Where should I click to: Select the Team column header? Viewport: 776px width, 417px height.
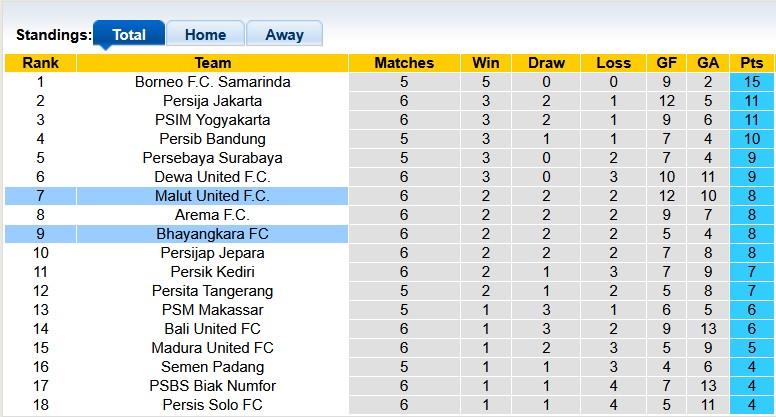212,63
